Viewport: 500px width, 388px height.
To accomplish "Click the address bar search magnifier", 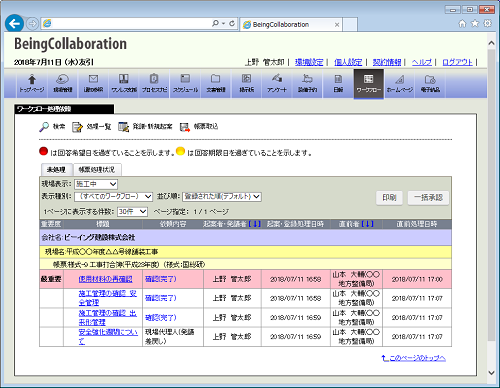I will (215, 23).
